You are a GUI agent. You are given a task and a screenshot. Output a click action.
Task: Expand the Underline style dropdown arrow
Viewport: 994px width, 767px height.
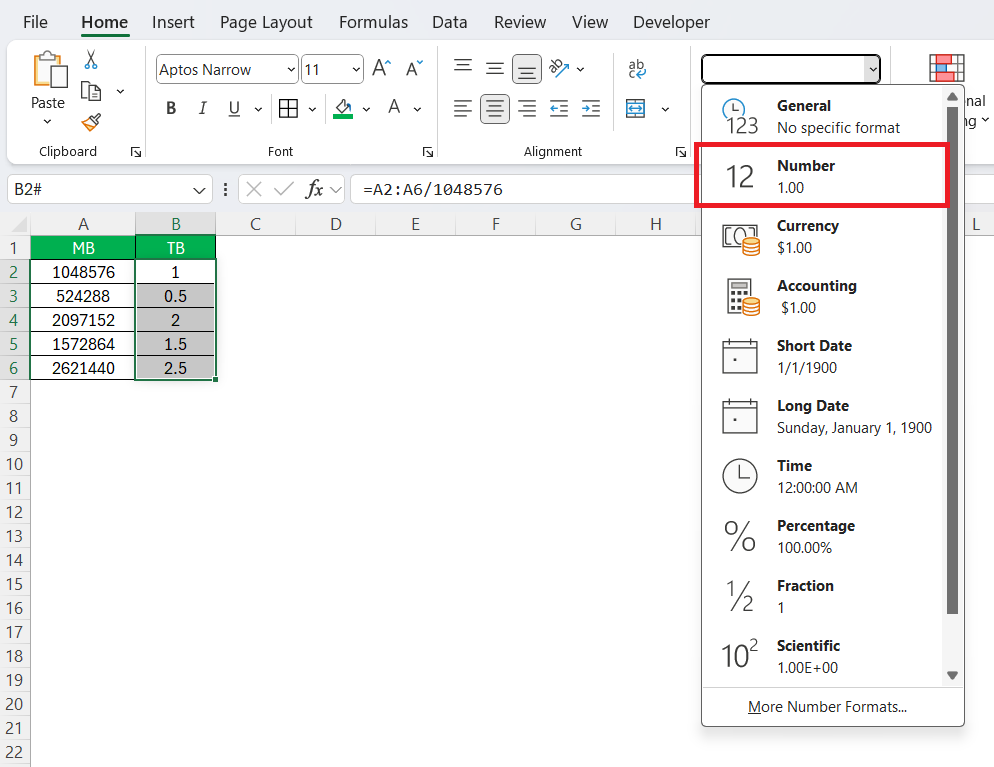coord(258,110)
